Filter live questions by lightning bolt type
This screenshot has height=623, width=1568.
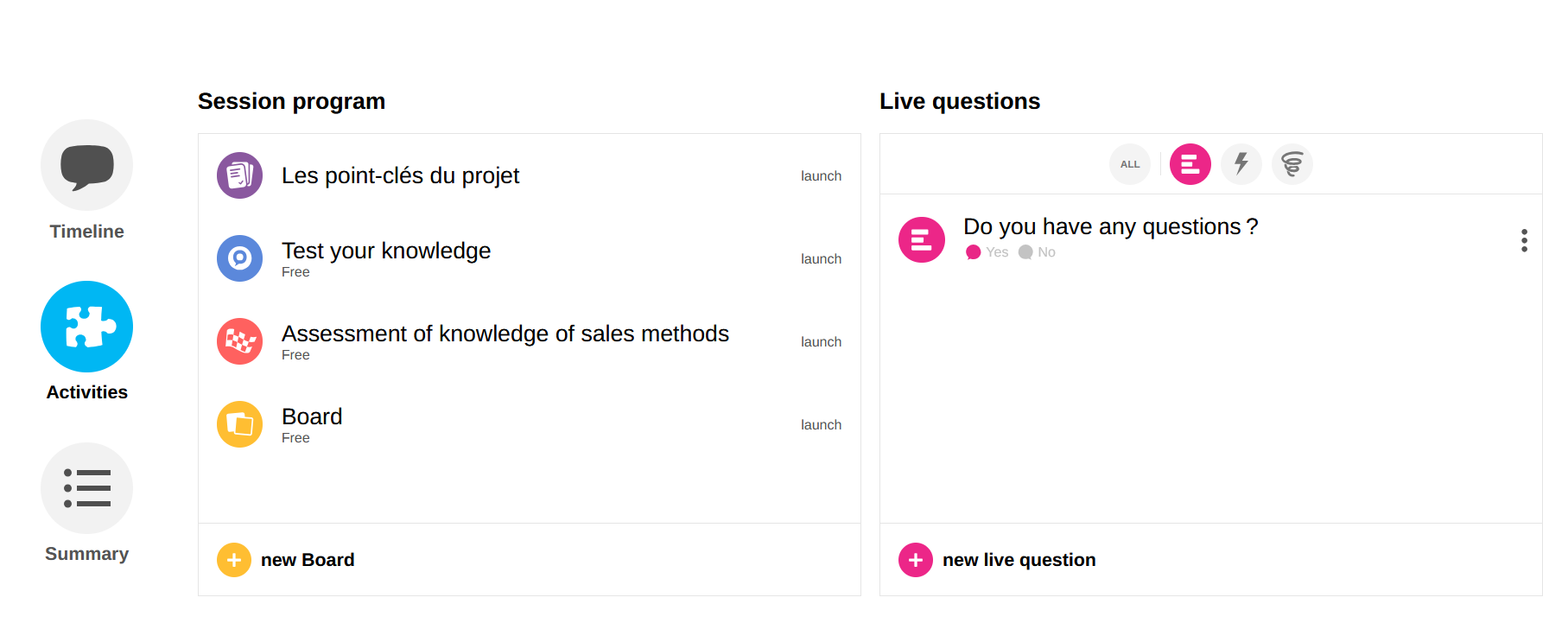click(x=1241, y=164)
